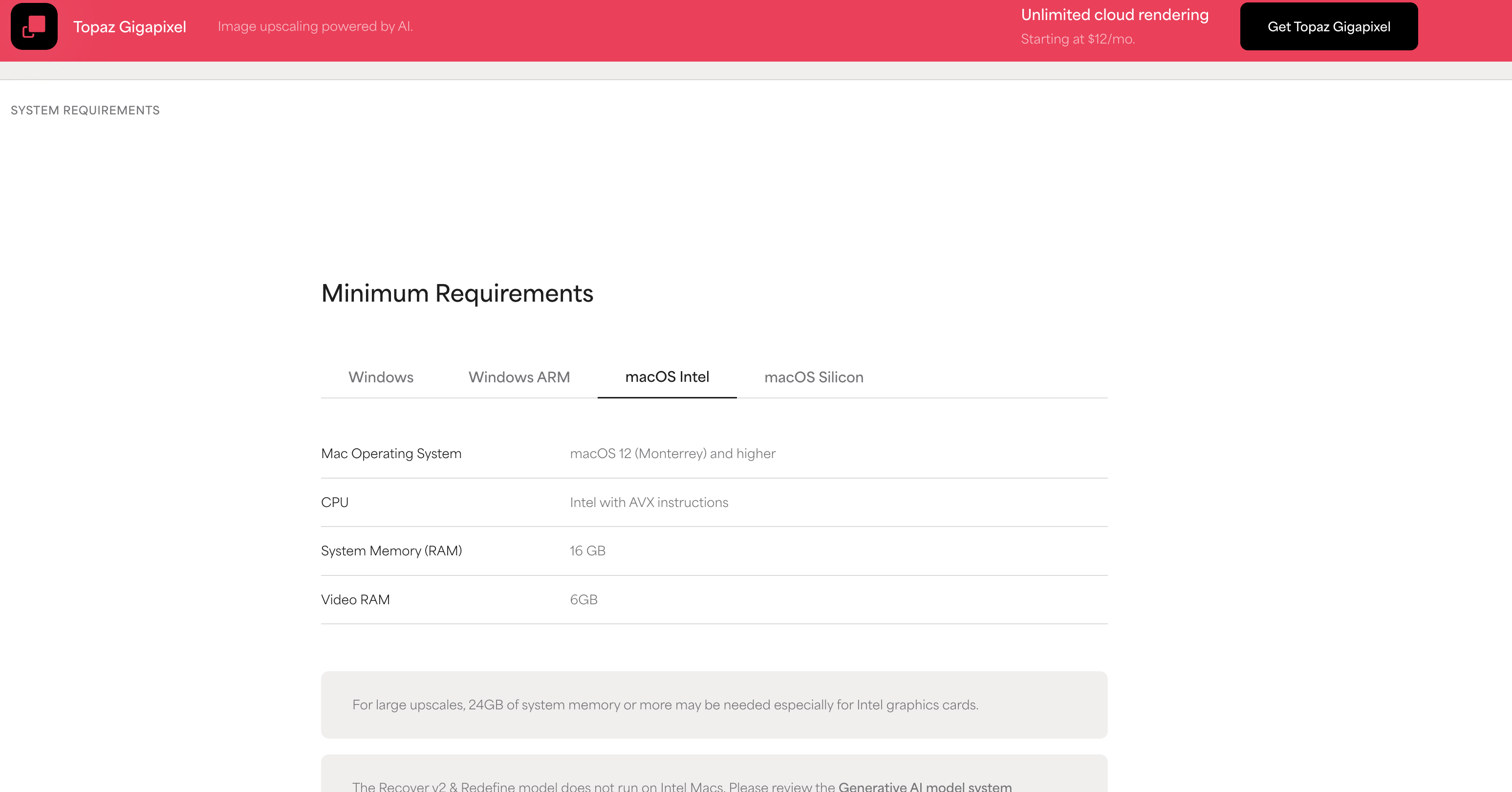Click the Get Topaz Gigapixel button

click(1328, 26)
